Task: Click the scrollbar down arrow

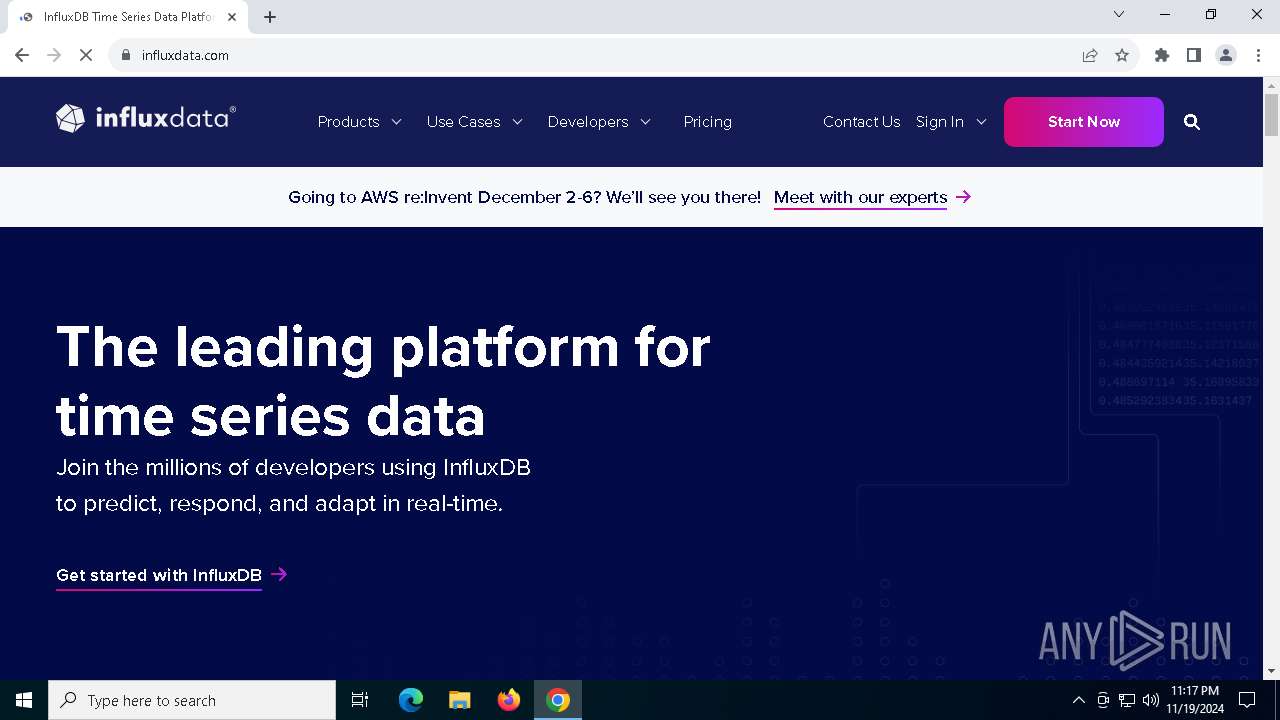Action: click(1271, 671)
